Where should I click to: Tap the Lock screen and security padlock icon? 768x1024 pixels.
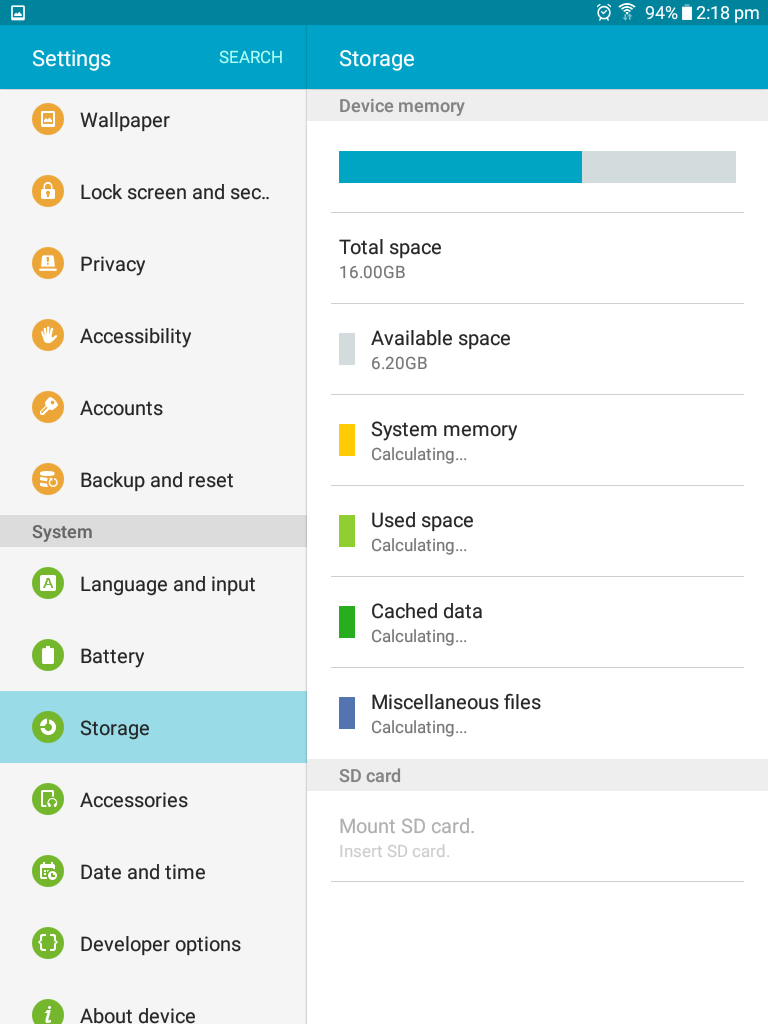[48, 191]
